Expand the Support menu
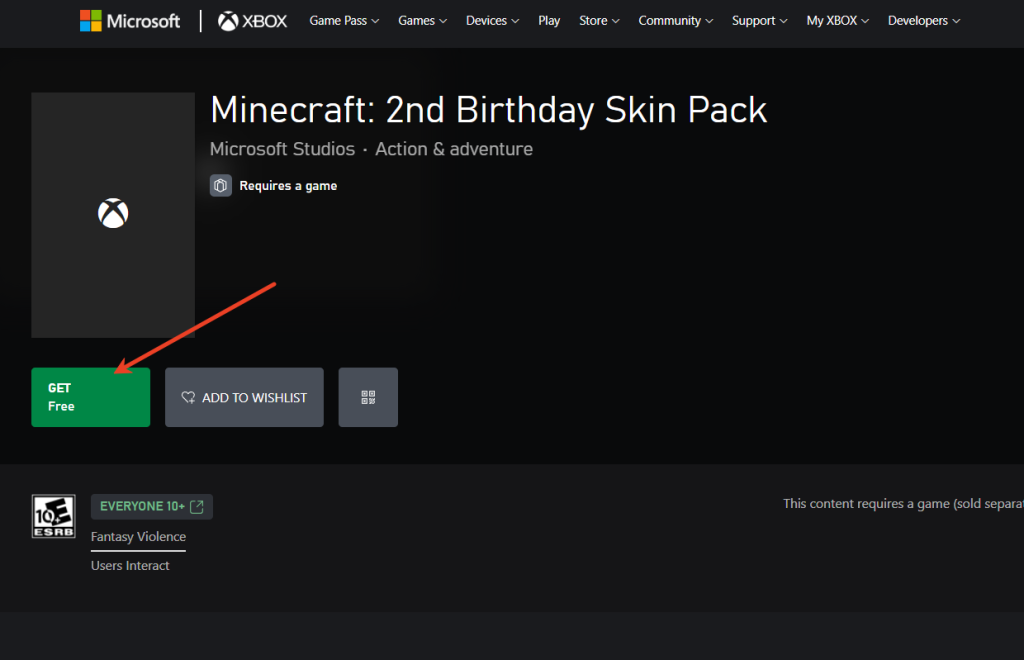Screen dimensions: 1024x660 [760, 21]
